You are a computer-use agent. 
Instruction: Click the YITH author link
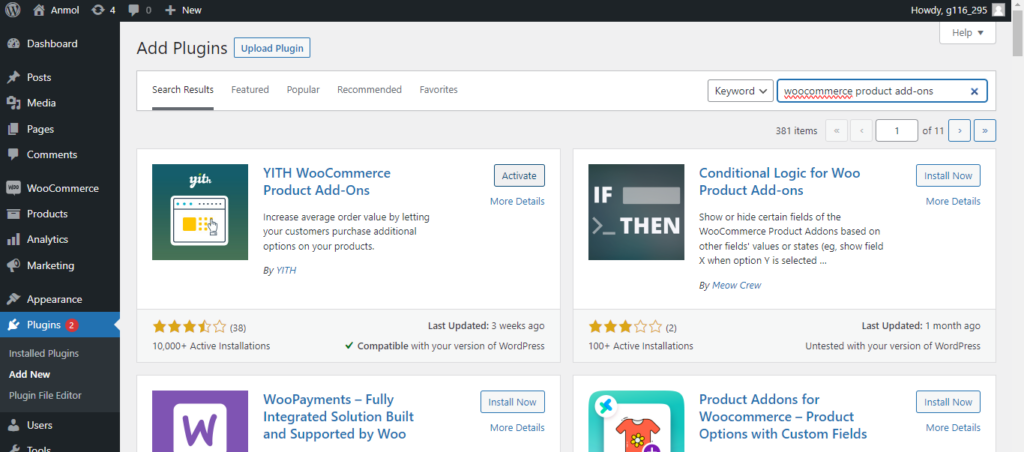pos(285,270)
